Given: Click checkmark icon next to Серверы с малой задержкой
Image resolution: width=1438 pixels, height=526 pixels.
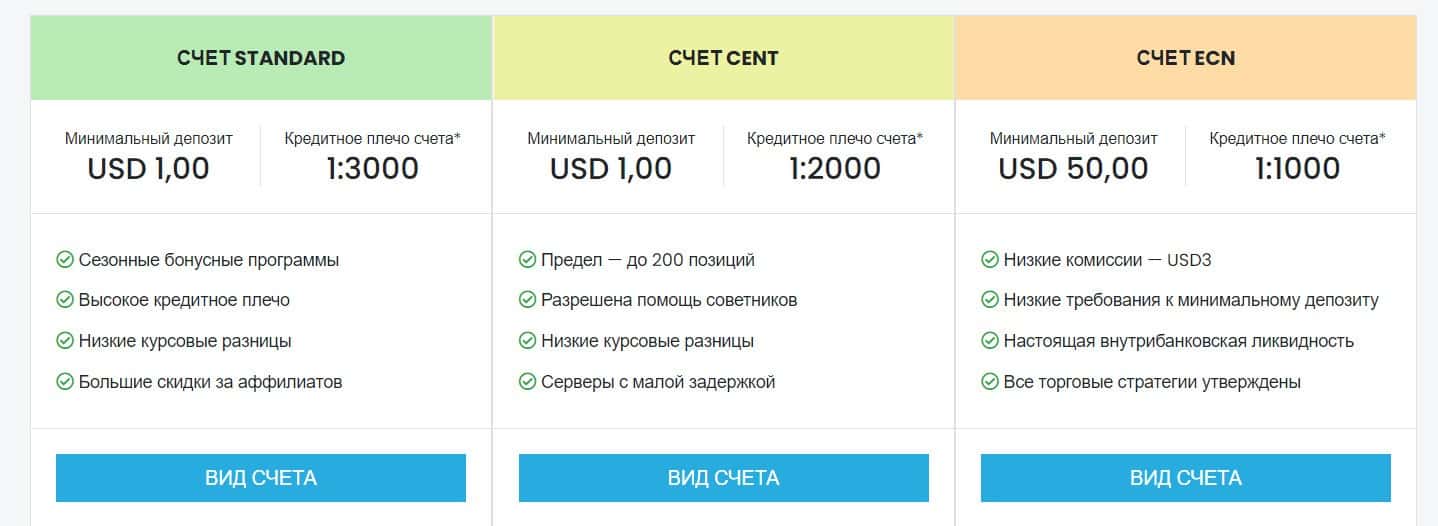Looking at the screenshot, I should (x=527, y=381).
